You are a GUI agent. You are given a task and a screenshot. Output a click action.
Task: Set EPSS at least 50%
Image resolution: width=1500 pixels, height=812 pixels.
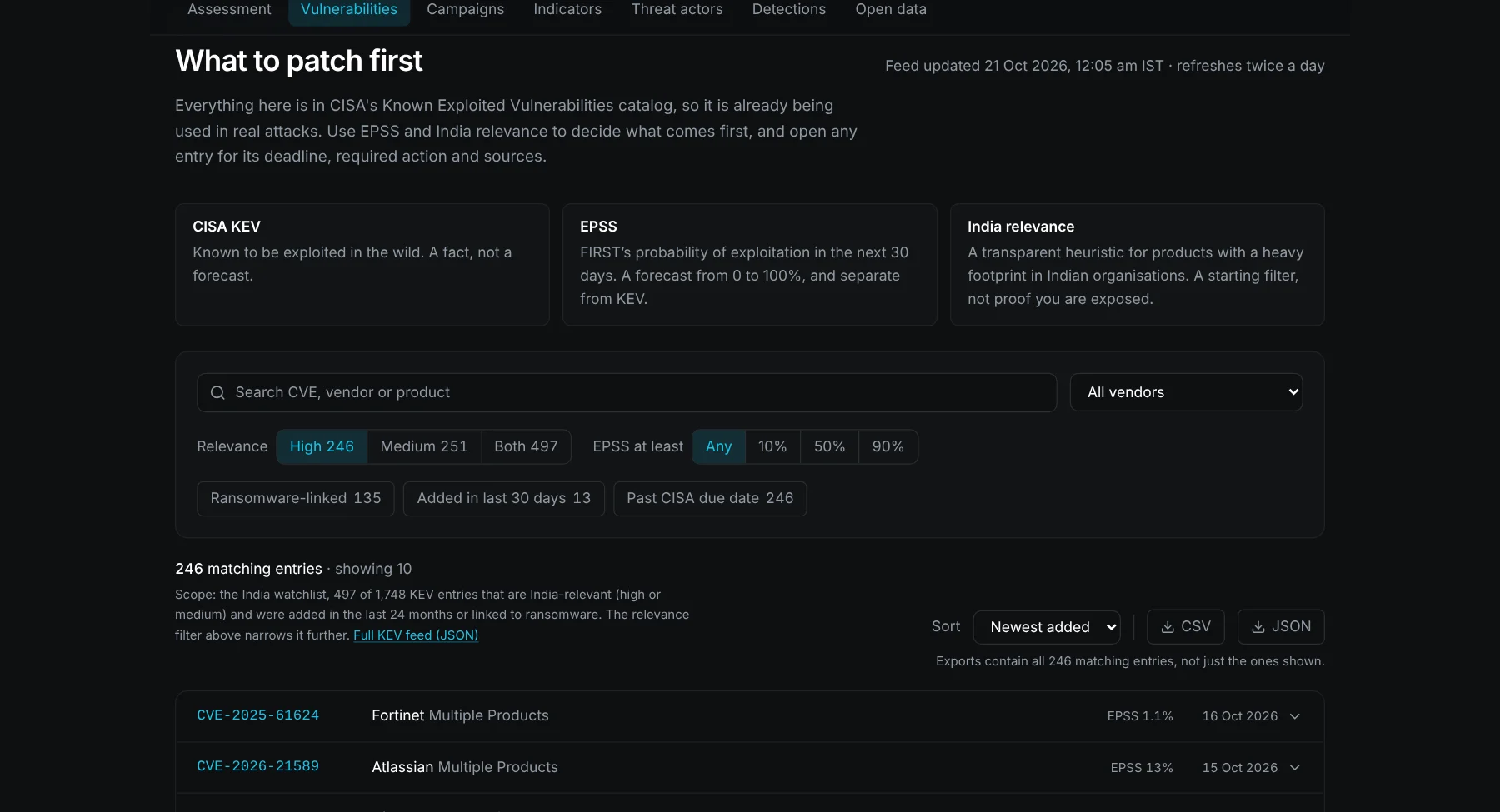coord(829,446)
